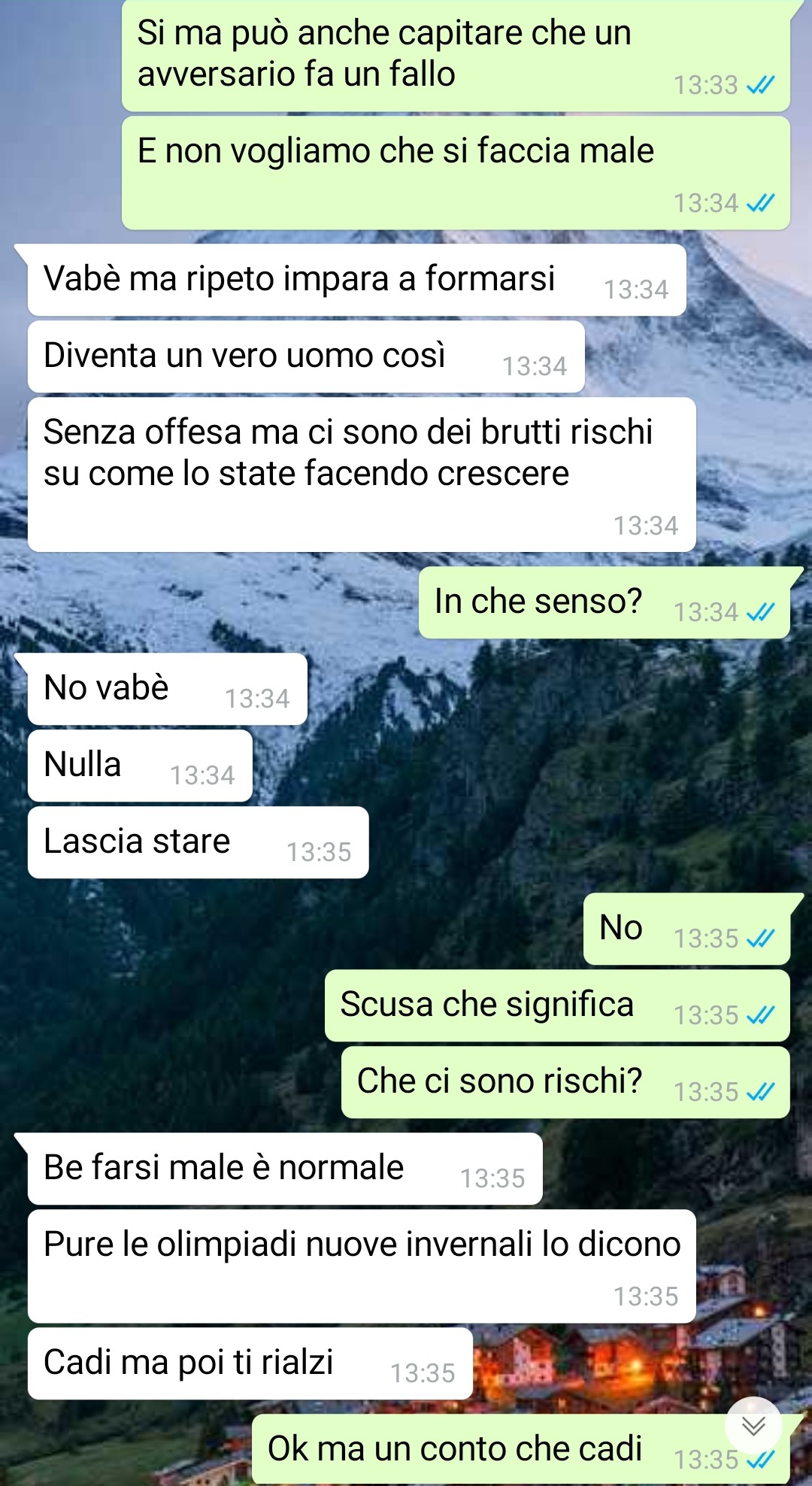Viewport: 812px width, 1486px height.
Task: Tap read checkmarks on "E non vogliamo" message
Action: pos(760,203)
